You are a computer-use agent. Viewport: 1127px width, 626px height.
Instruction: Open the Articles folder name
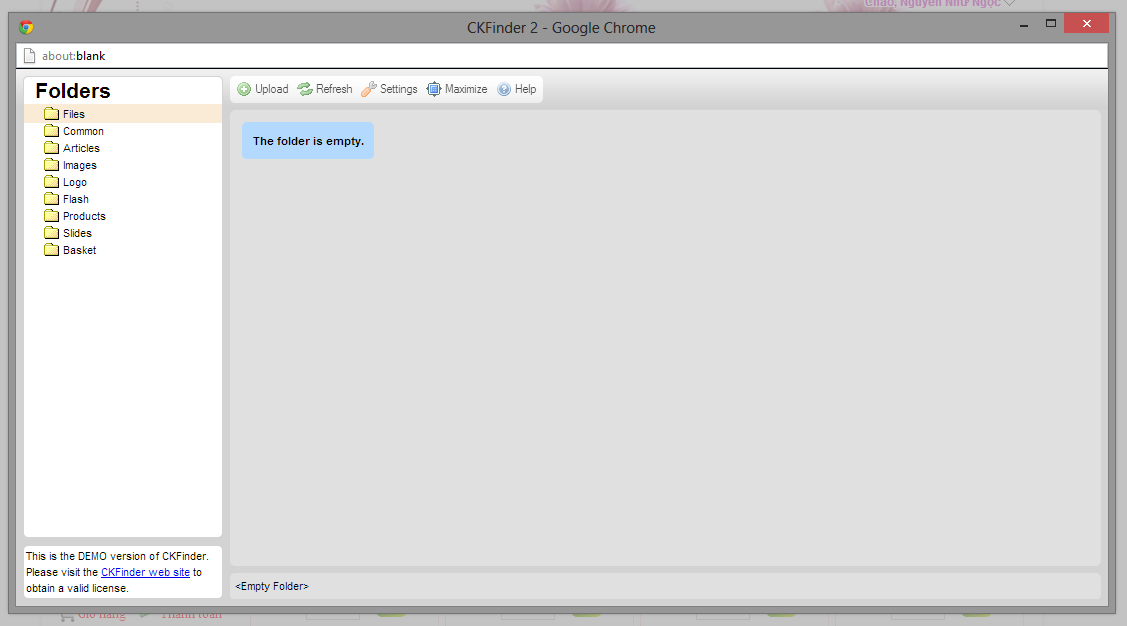click(81, 148)
